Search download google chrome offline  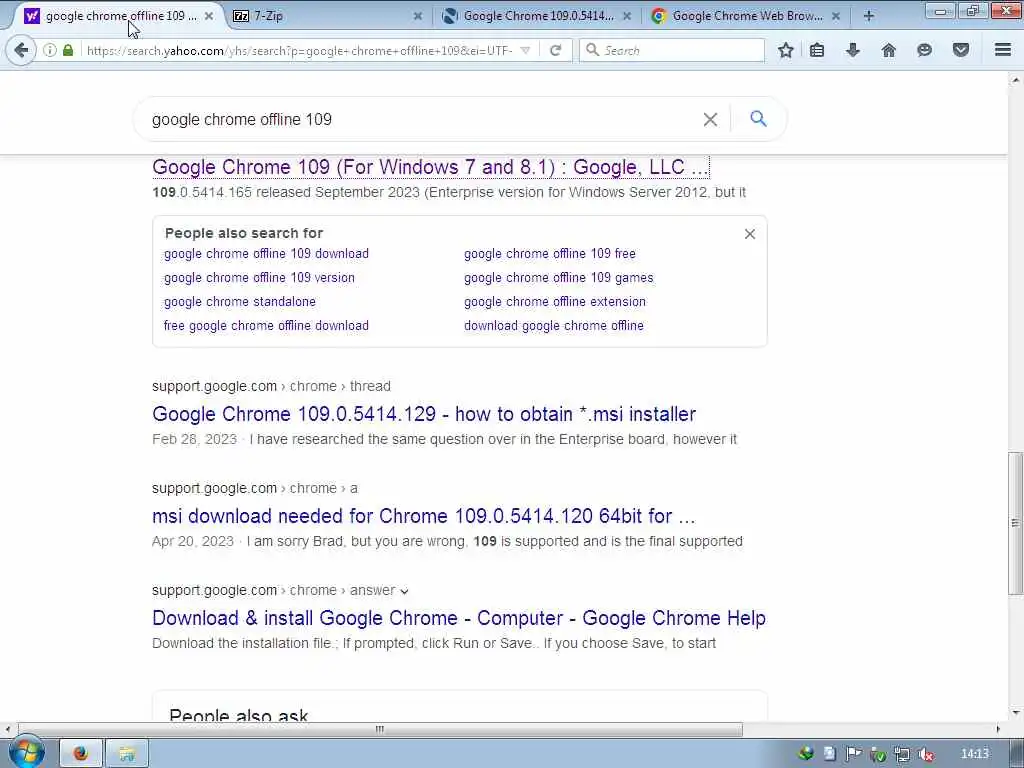point(554,325)
